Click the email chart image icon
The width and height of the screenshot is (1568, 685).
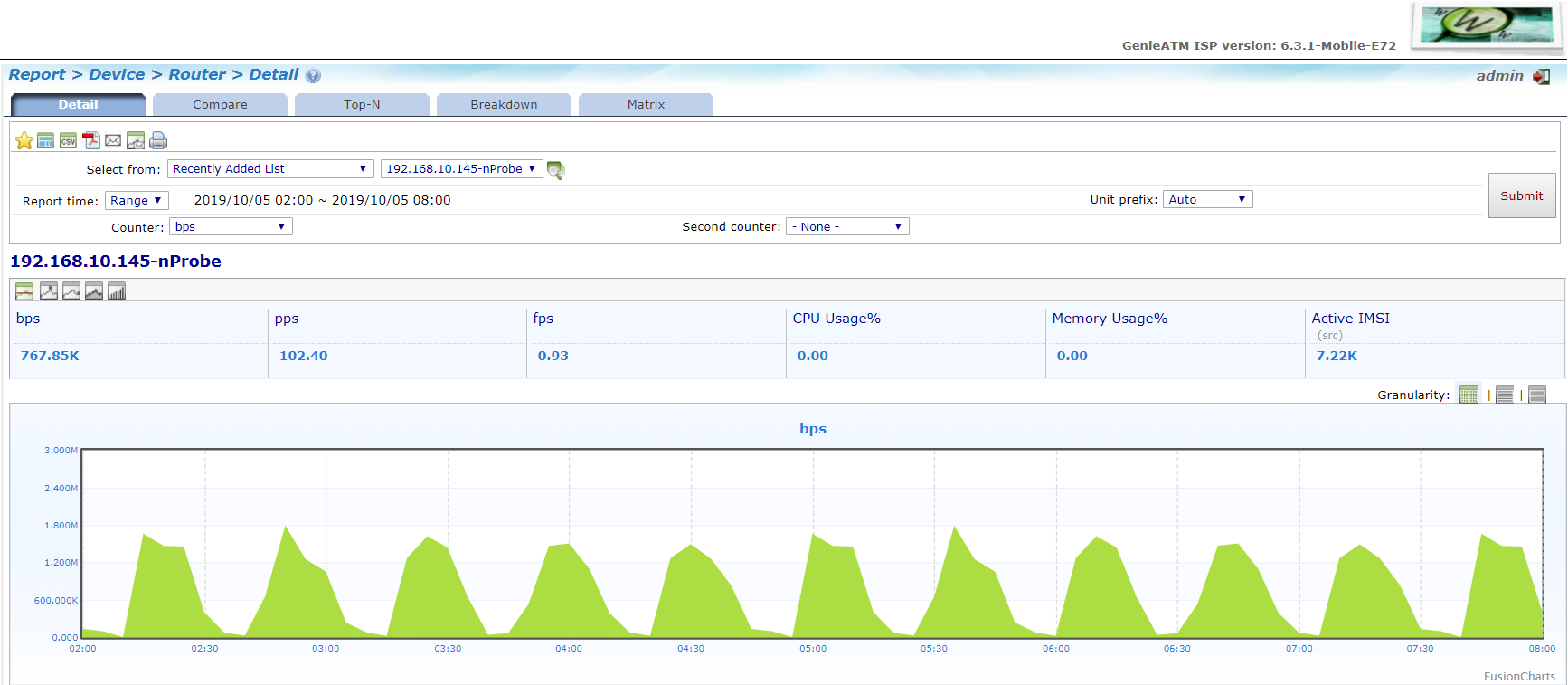coord(136,140)
